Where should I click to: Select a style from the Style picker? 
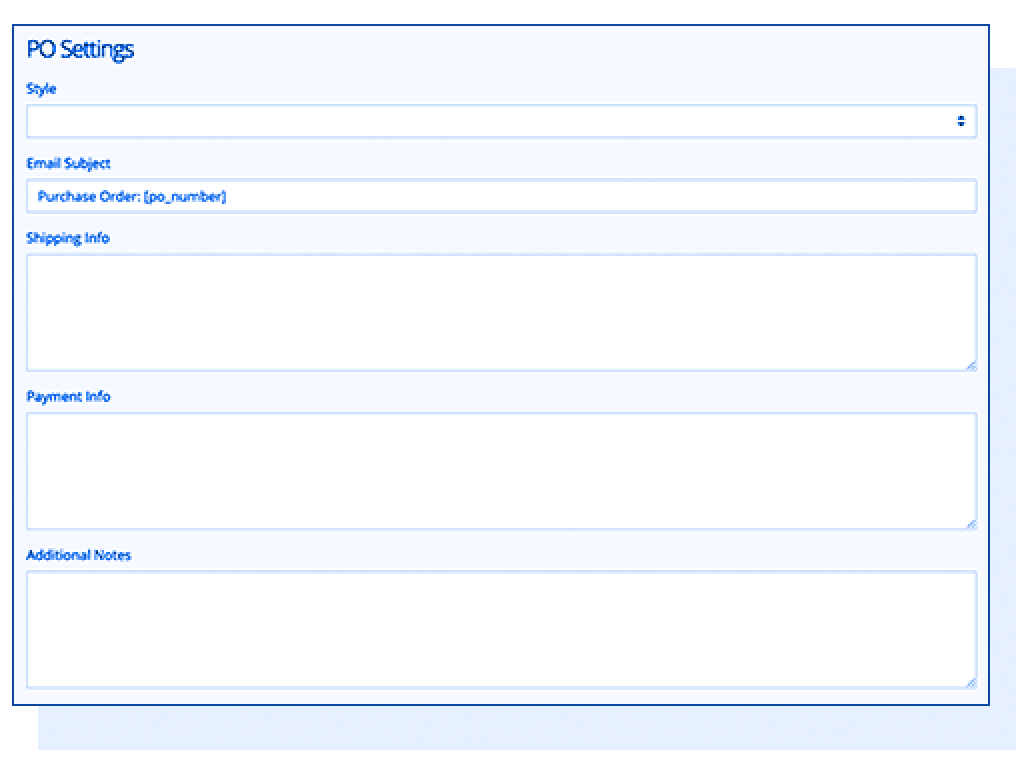point(500,120)
